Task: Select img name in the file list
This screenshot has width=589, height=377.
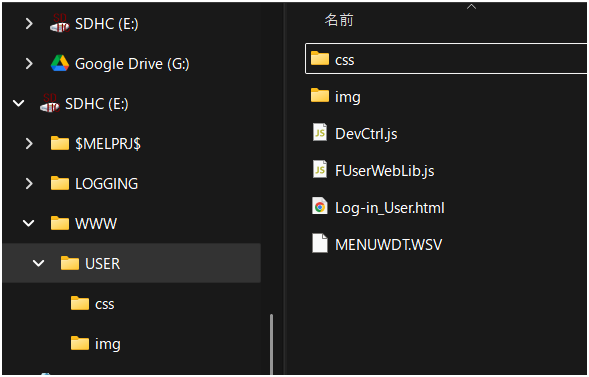Action: coord(348,97)
